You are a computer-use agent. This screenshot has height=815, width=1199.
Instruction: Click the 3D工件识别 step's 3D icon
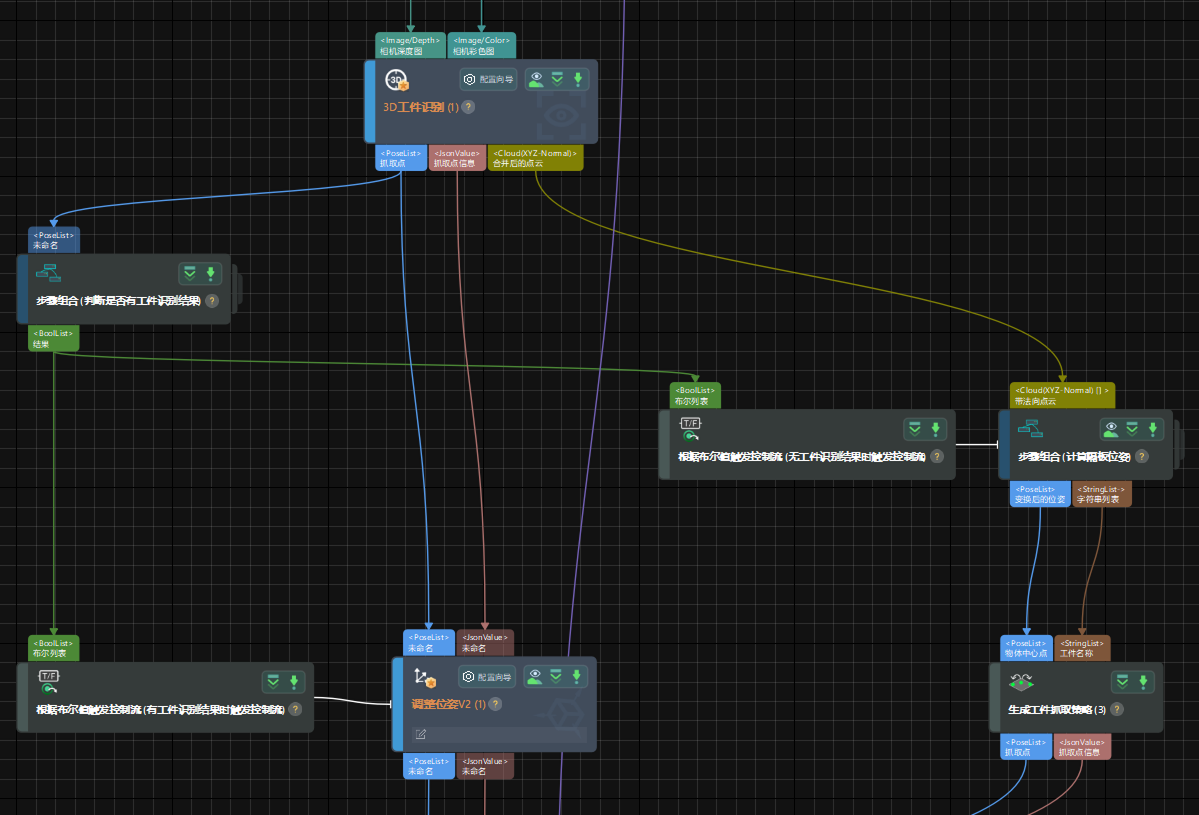pos(397,80)
